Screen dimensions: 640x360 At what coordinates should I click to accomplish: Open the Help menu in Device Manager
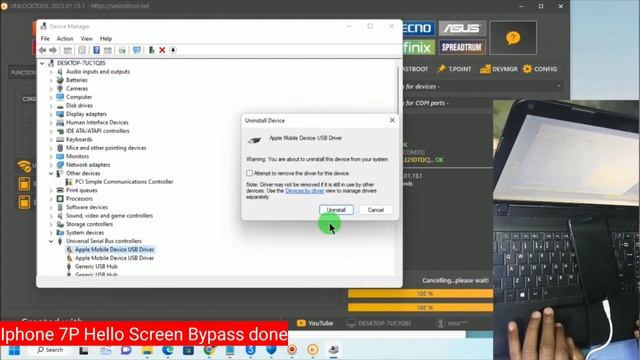(106, 38)
